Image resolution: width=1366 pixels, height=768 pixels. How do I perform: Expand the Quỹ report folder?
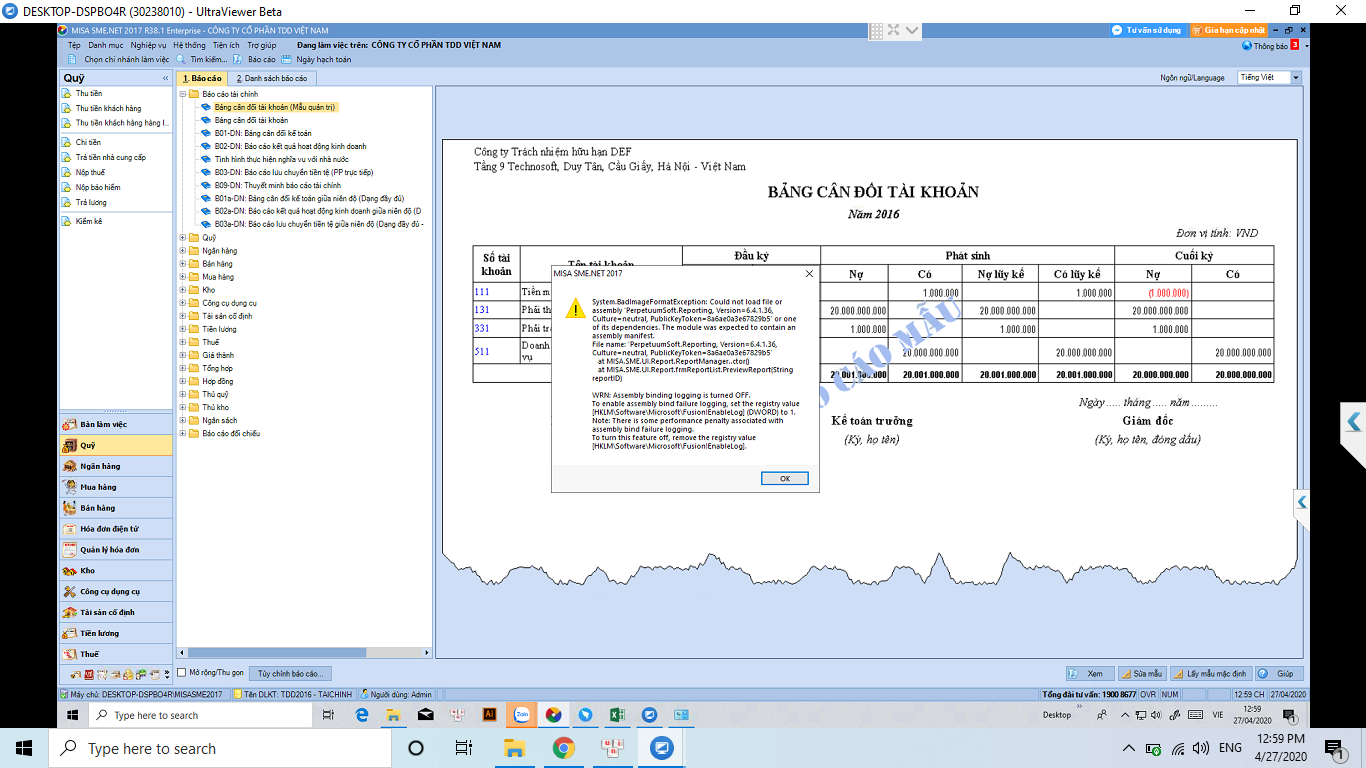tap(183, 238)
